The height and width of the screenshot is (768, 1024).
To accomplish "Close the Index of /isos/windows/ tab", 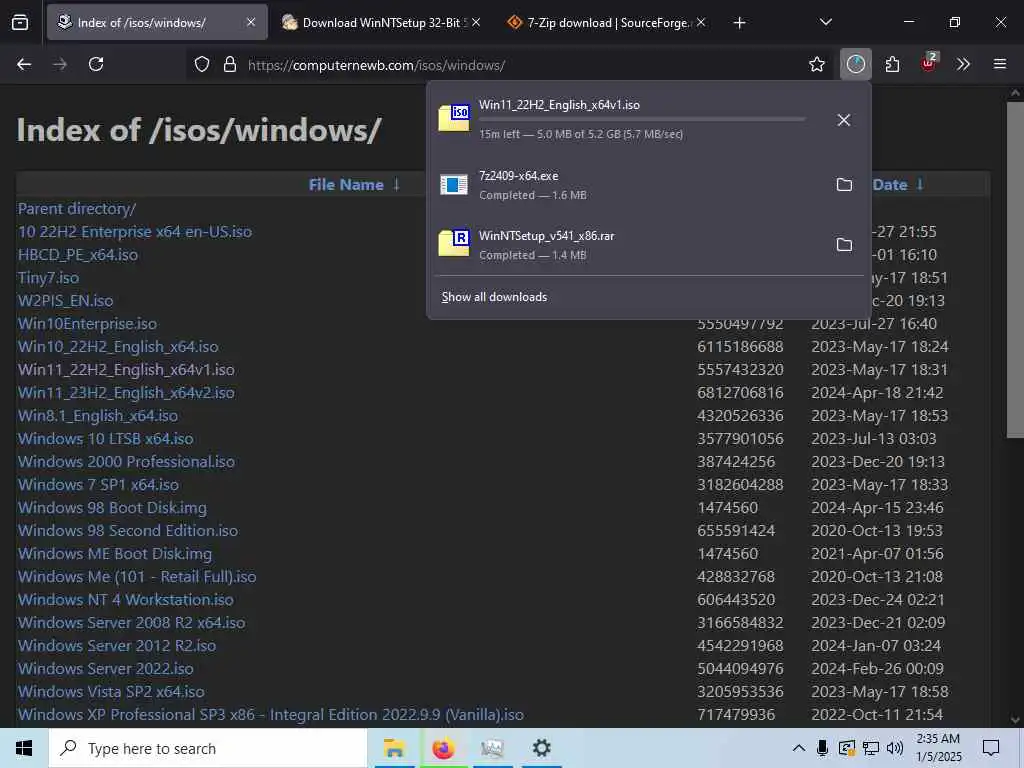I will (251, 22).
